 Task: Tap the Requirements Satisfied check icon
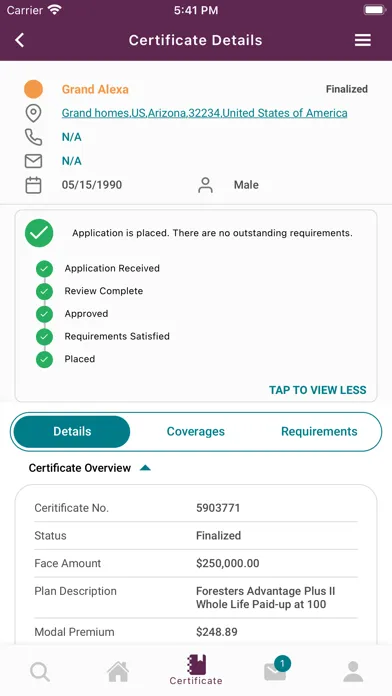pos(44,337)
